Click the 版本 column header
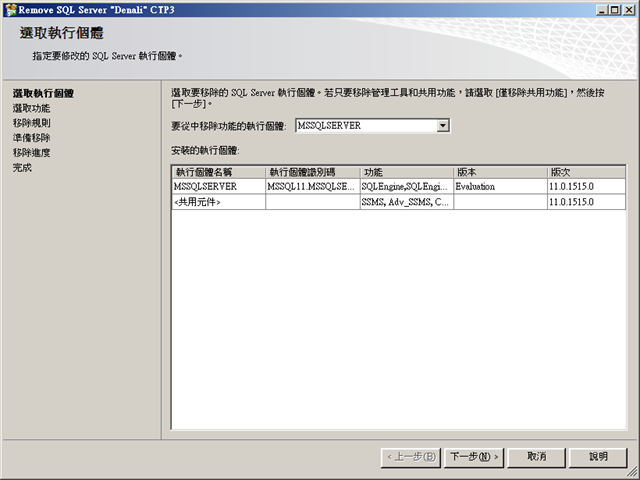This screenshot has width=640, height=480. 500,172
